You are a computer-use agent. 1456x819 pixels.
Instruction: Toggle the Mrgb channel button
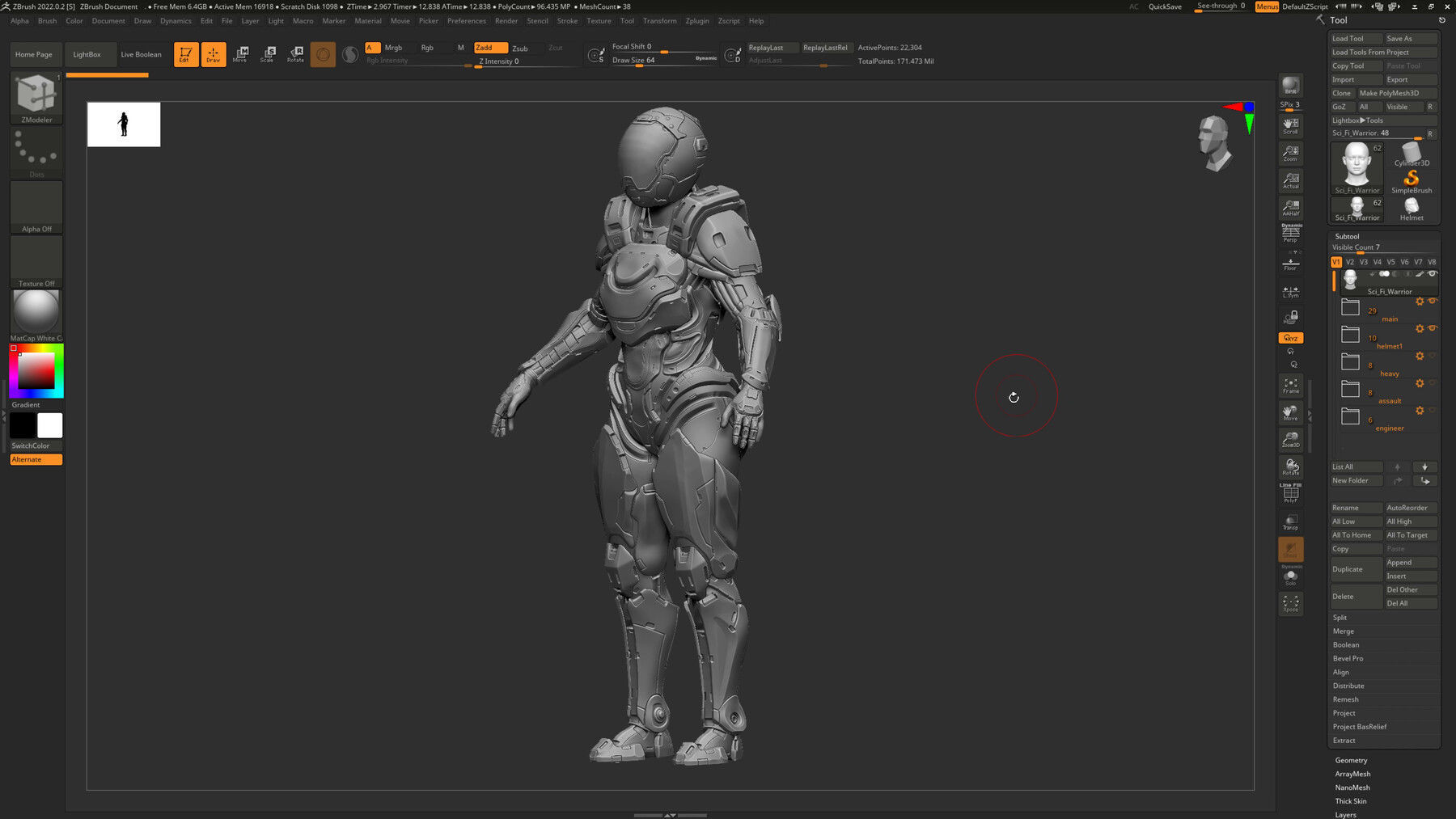point(394,48)
